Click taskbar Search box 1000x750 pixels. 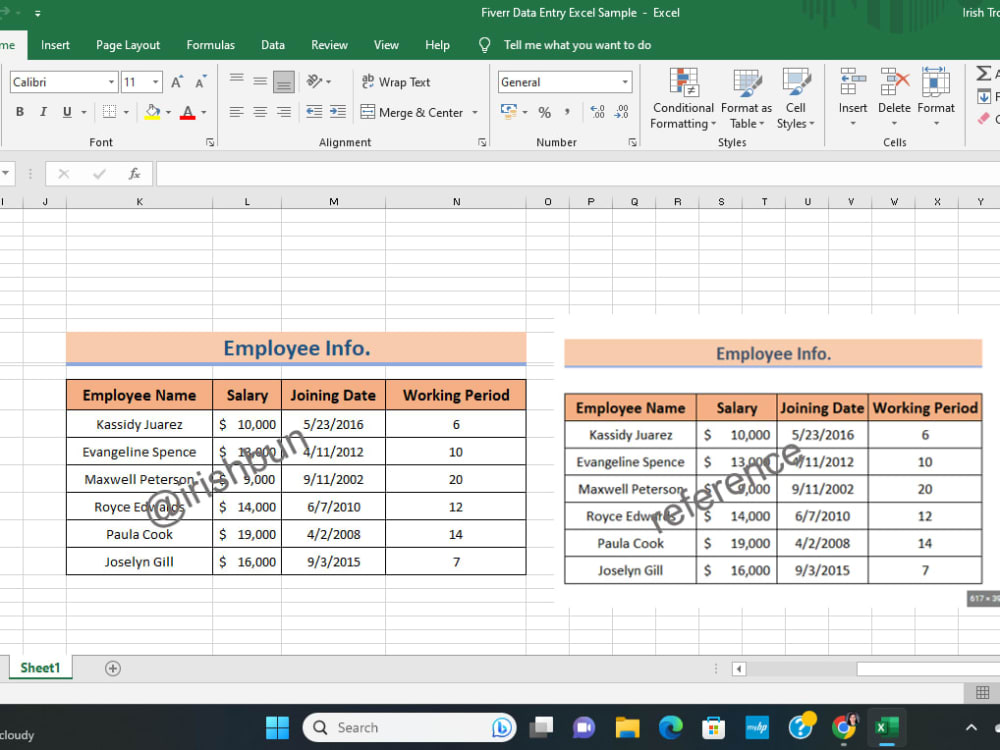pyautogui.click(x=409, y=728)
